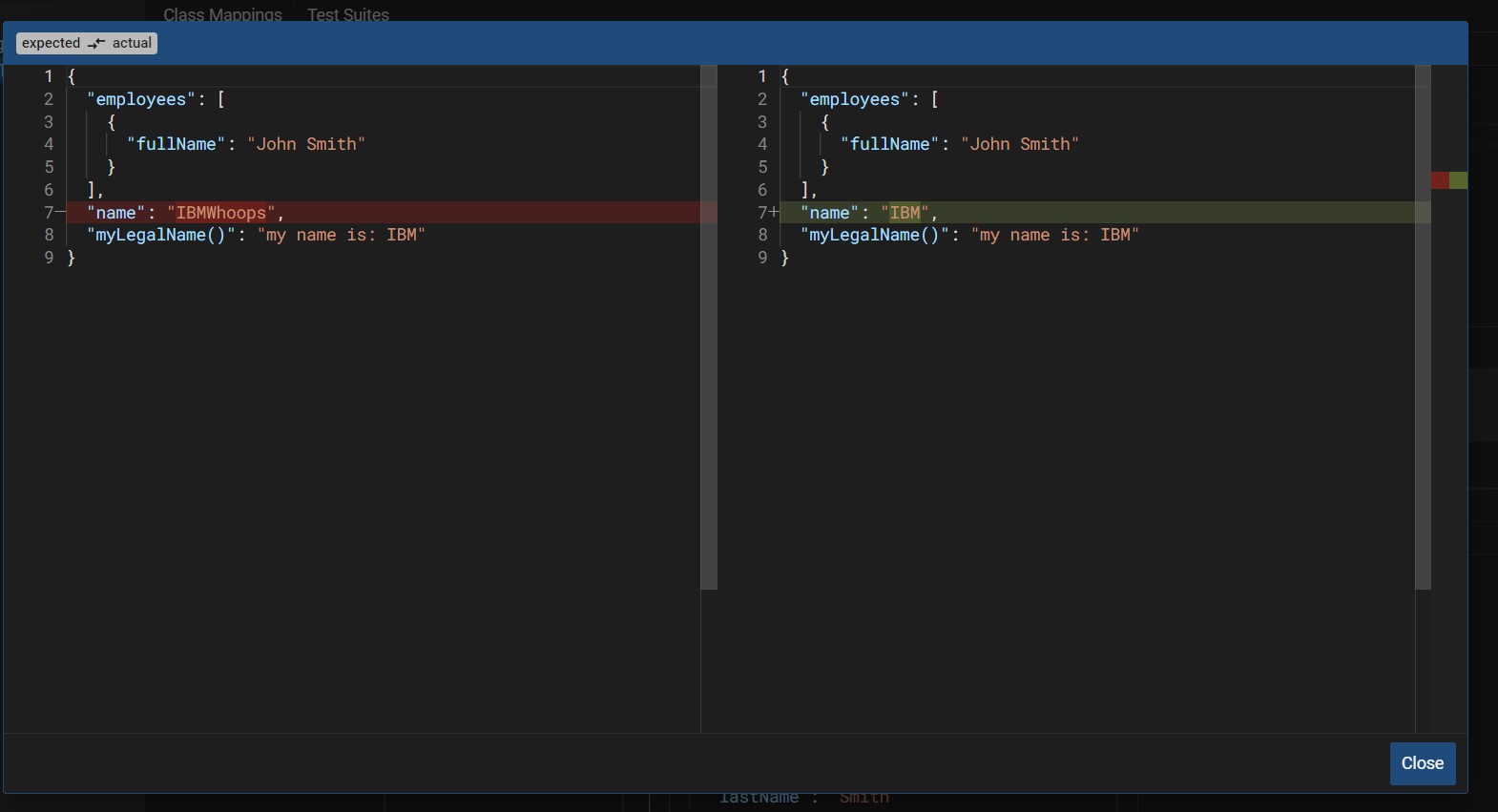Click "myLegalName()" key in the expected pane

(161, 235)
